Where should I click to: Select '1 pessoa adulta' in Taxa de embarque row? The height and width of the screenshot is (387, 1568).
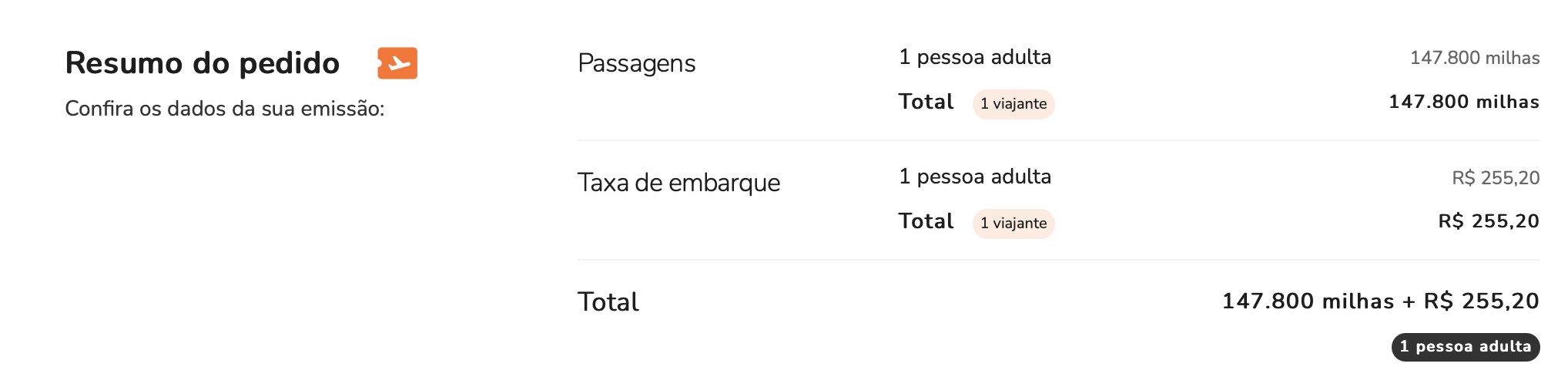pos(975,177)
